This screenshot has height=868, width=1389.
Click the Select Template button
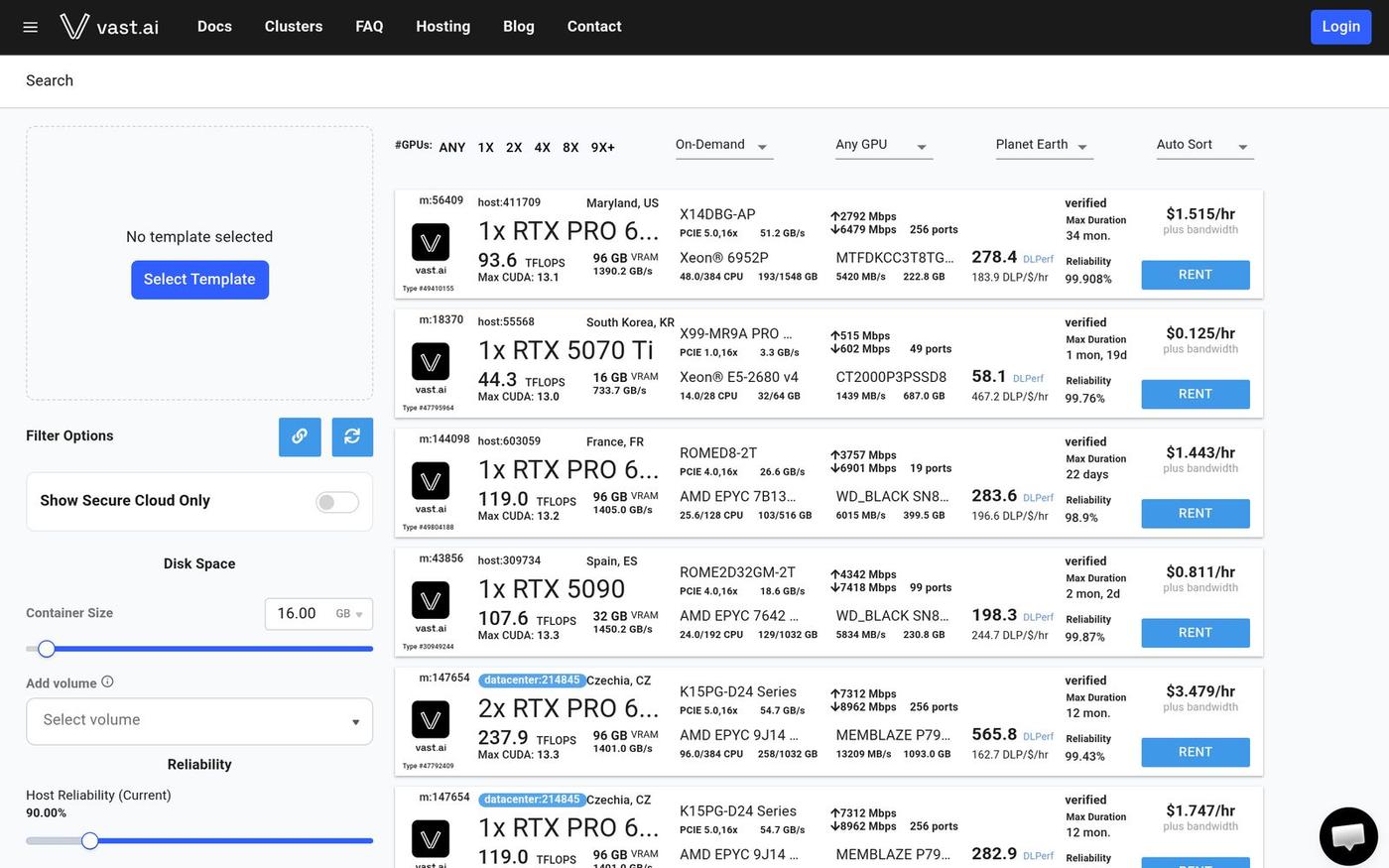[199, 280]
